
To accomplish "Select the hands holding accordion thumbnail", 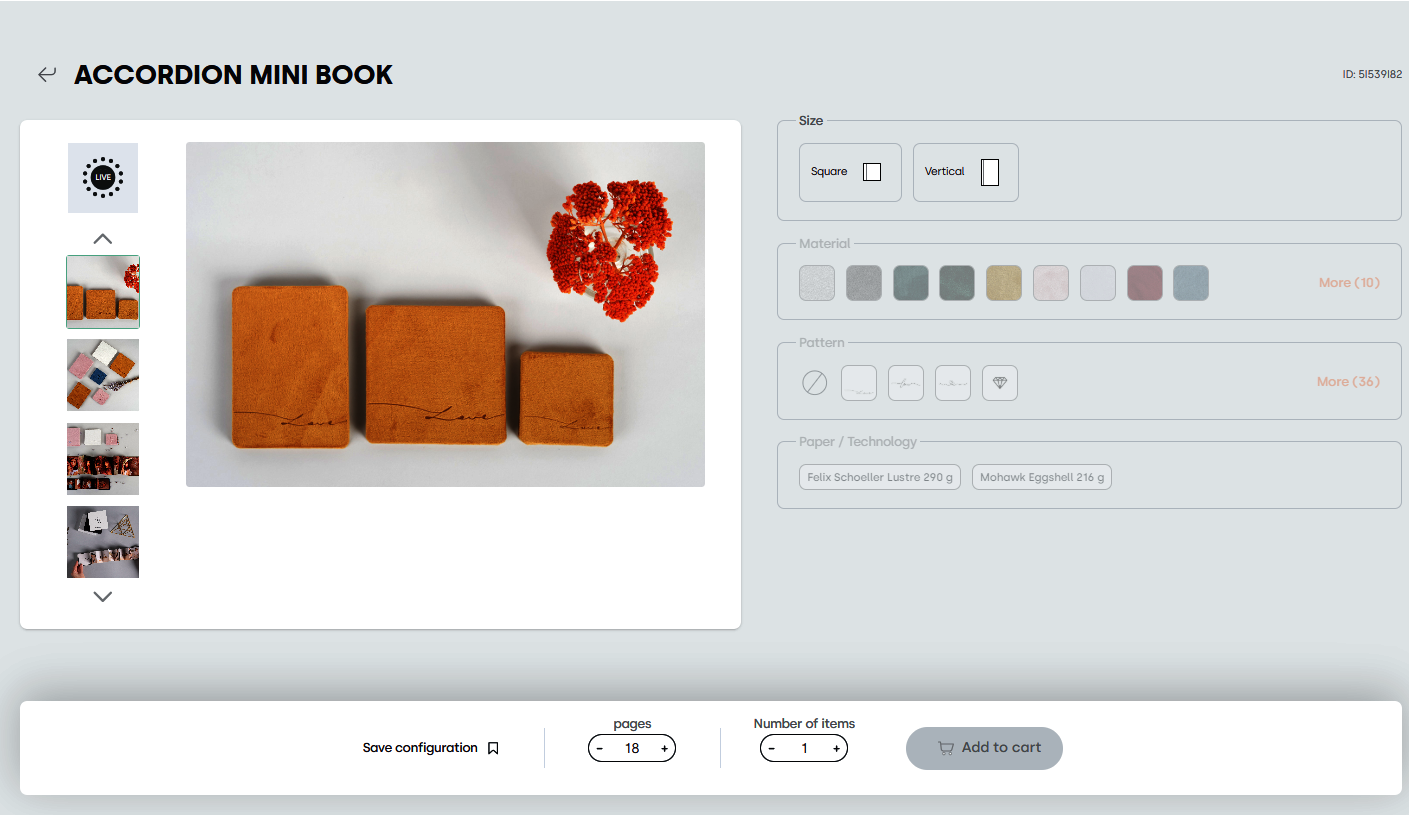I will (x=103, y=542).
